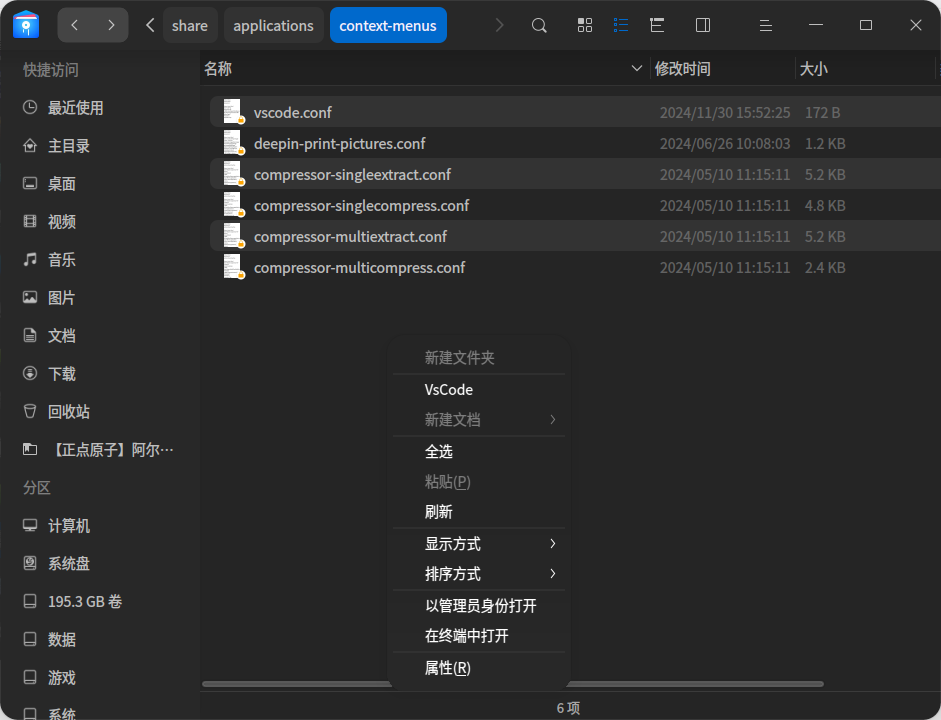
Task: Click the horizontal scrollbar in the file list
Action: (x=513, y=684)
